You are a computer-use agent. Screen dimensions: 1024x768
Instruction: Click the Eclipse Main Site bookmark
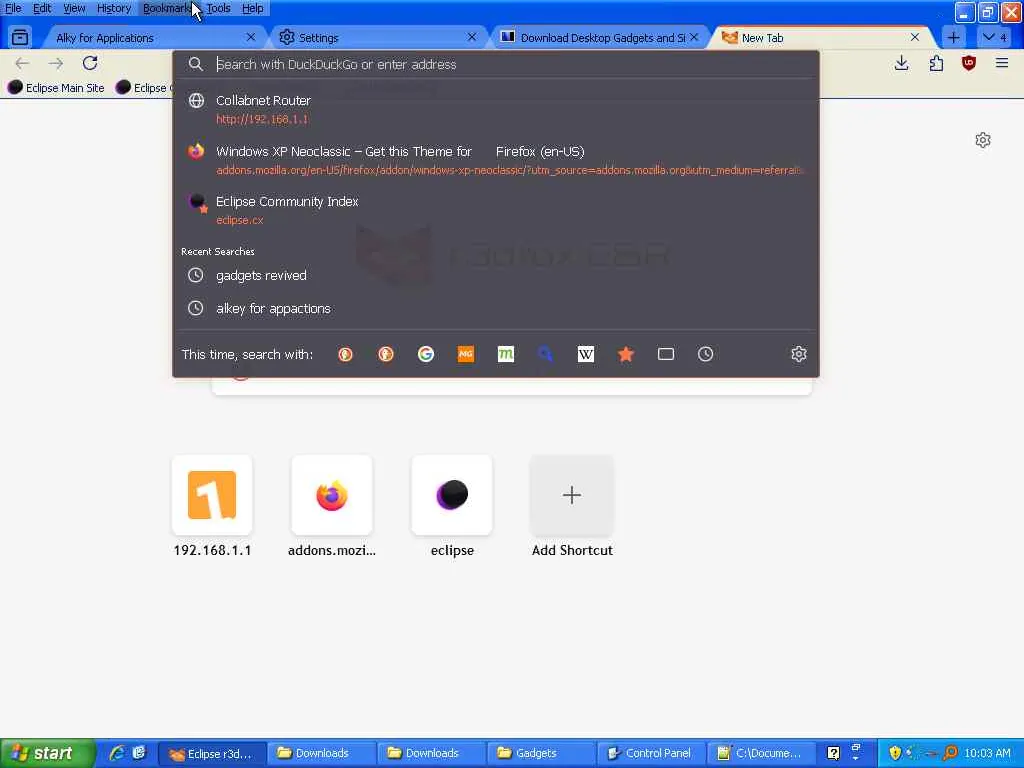click(x=56, y=88)
